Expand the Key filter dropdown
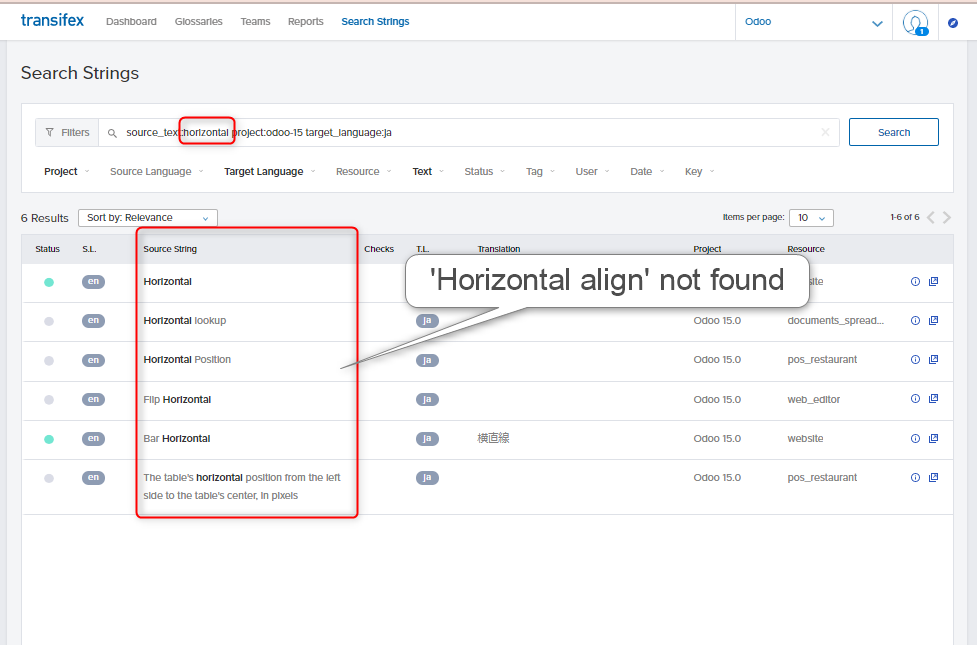 (700, 171)
